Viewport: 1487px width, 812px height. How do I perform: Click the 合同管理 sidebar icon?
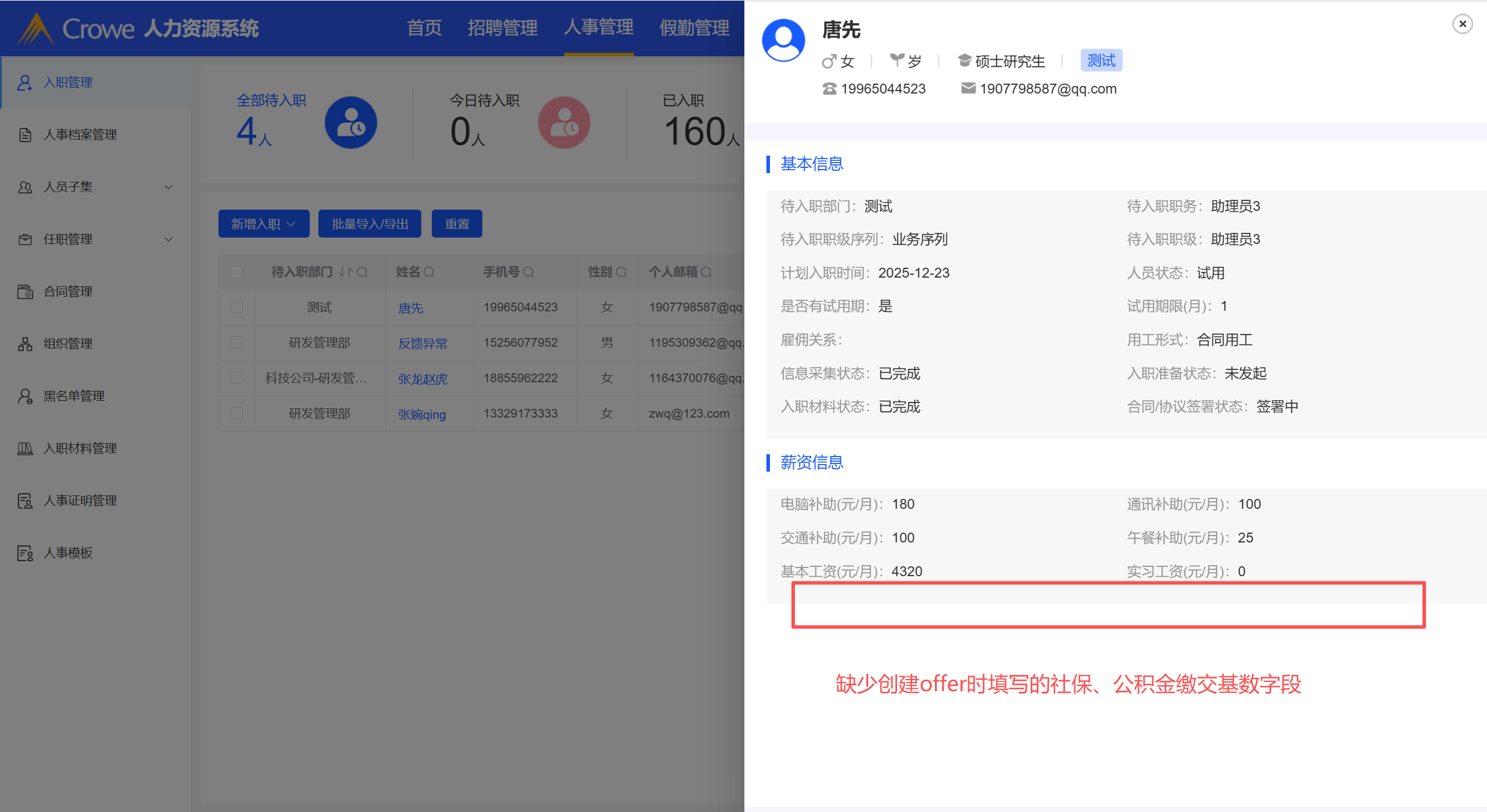tap(24, 292)
